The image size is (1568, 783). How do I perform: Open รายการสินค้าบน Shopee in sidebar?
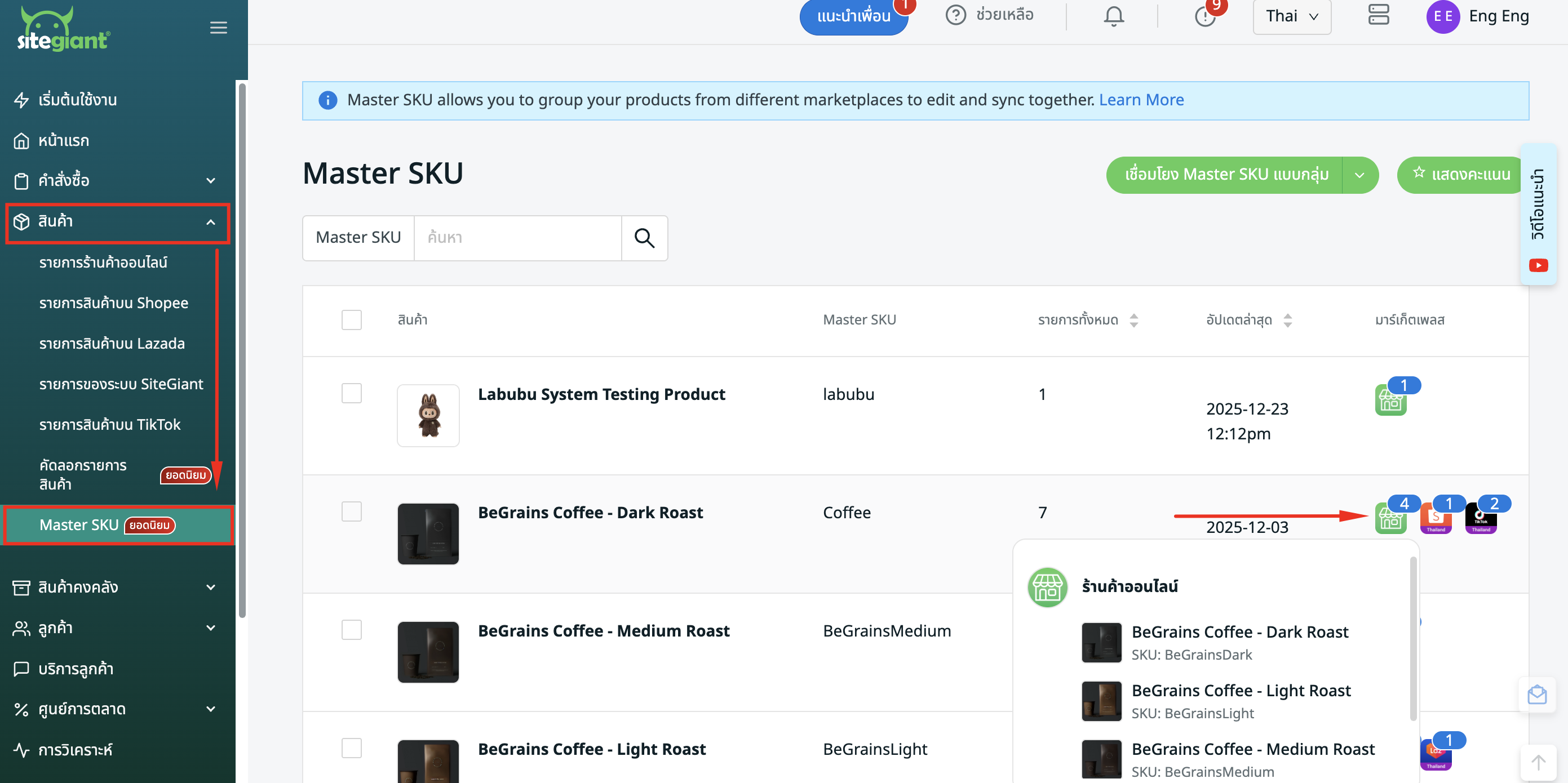click(x=114, y=303)
